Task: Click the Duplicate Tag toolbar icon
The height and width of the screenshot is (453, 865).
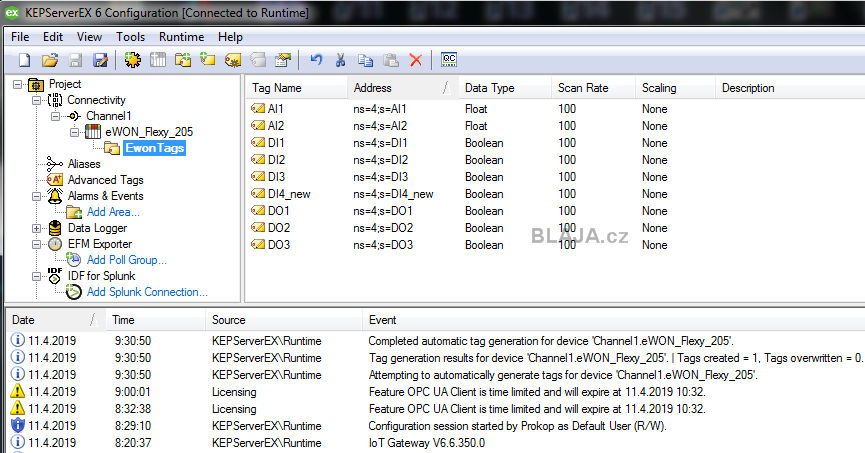Action: (x=258, y=60)
